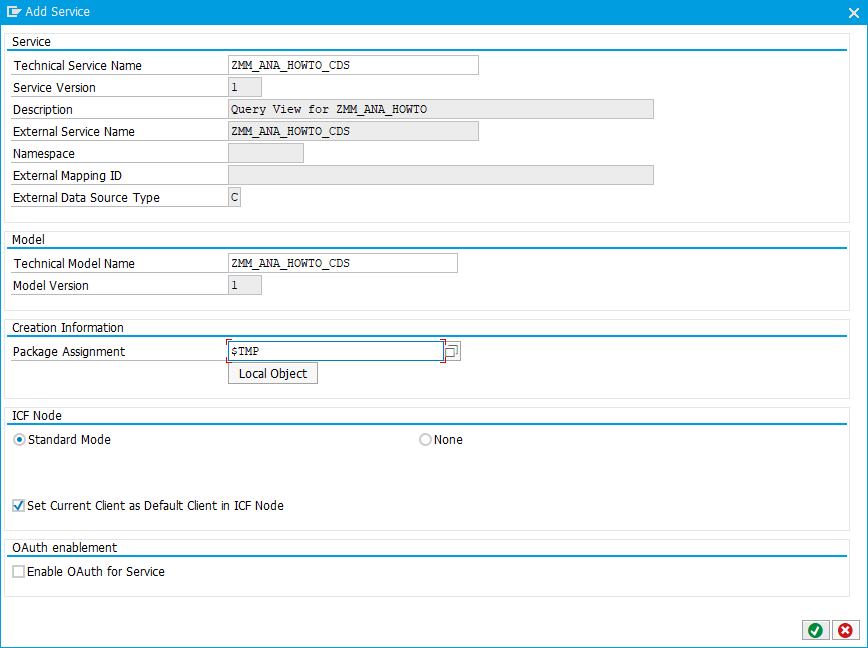Click the Package Assignment label

[69, 352]
